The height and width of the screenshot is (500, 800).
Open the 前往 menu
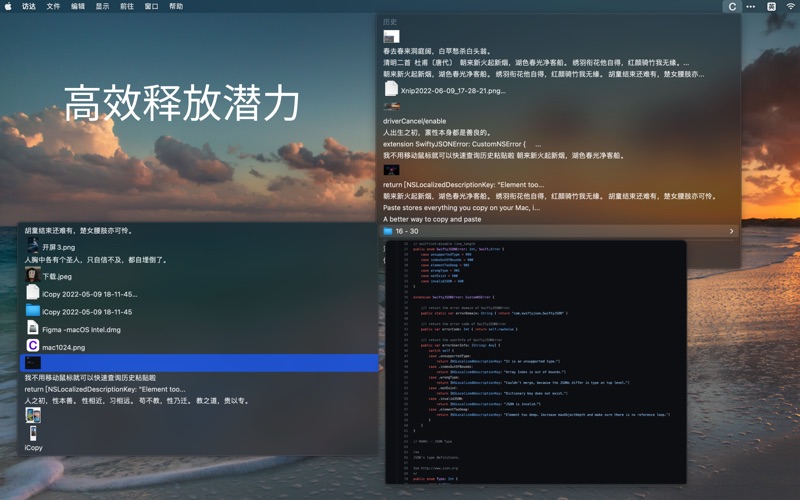[x=127, y=6]
